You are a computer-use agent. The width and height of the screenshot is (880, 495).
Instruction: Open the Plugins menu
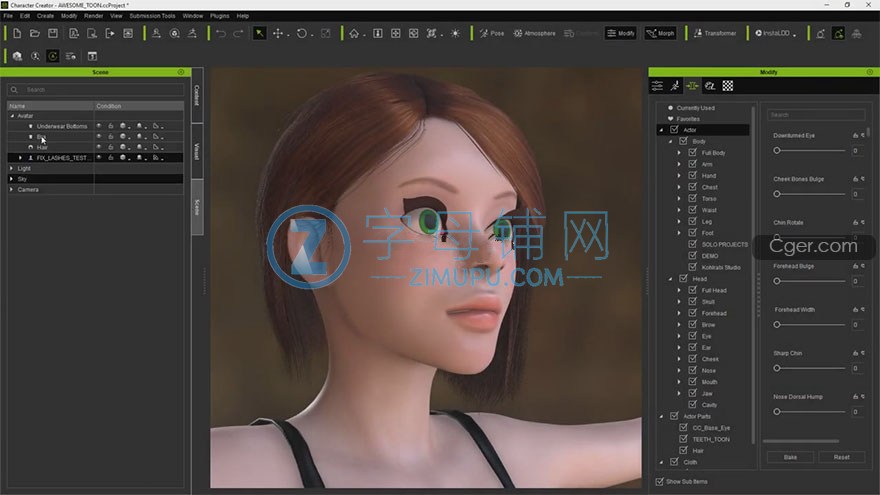tap(220, 16)
